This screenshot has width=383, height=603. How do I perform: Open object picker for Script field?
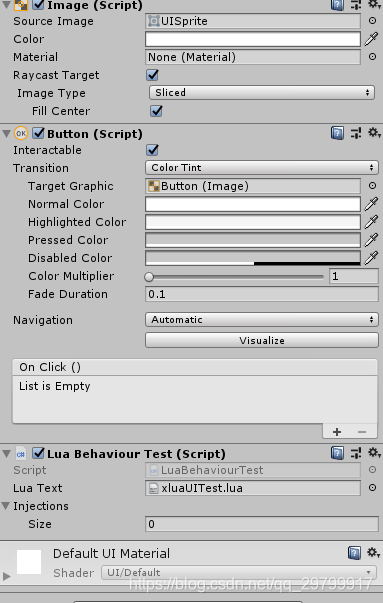coord(372,470)
